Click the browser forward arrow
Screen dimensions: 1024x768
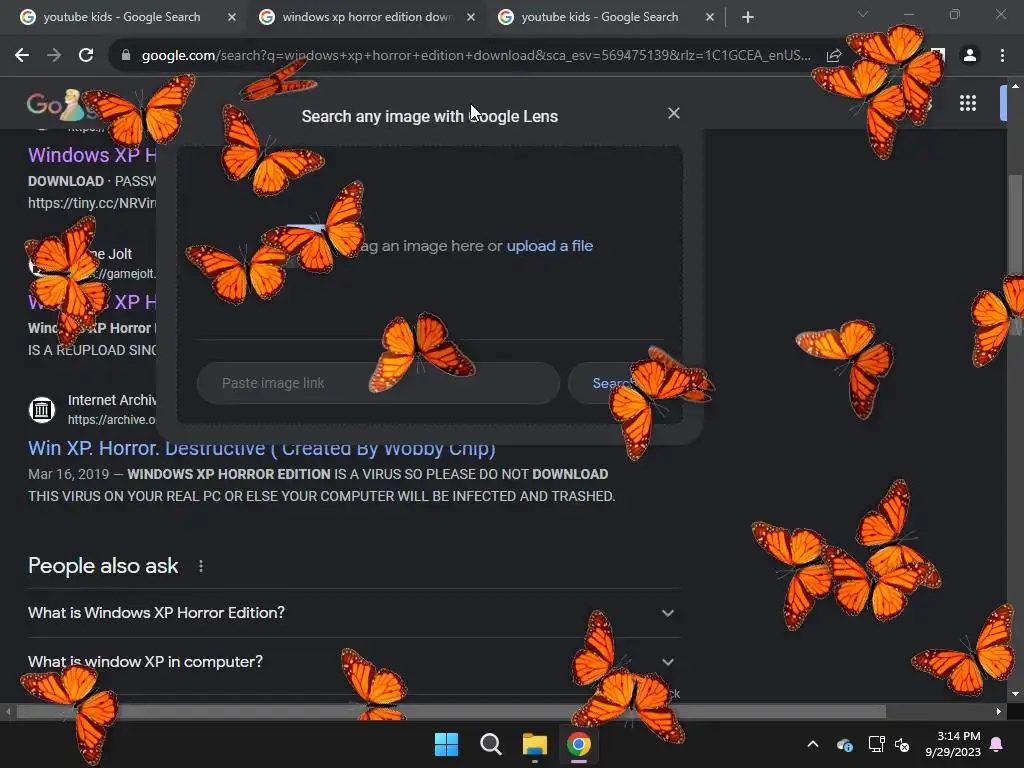pyautogui.click(x=54, y=56)
